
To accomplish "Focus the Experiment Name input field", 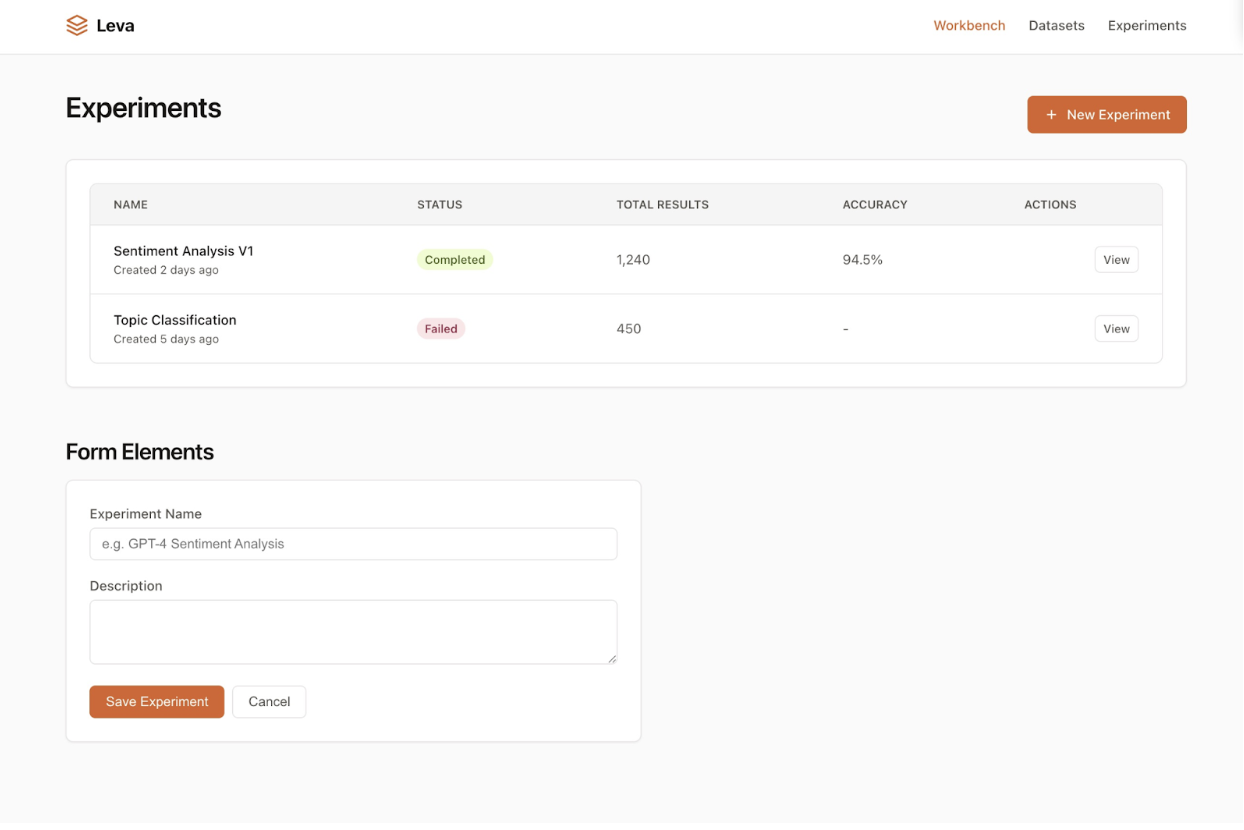I will (353, 544).
